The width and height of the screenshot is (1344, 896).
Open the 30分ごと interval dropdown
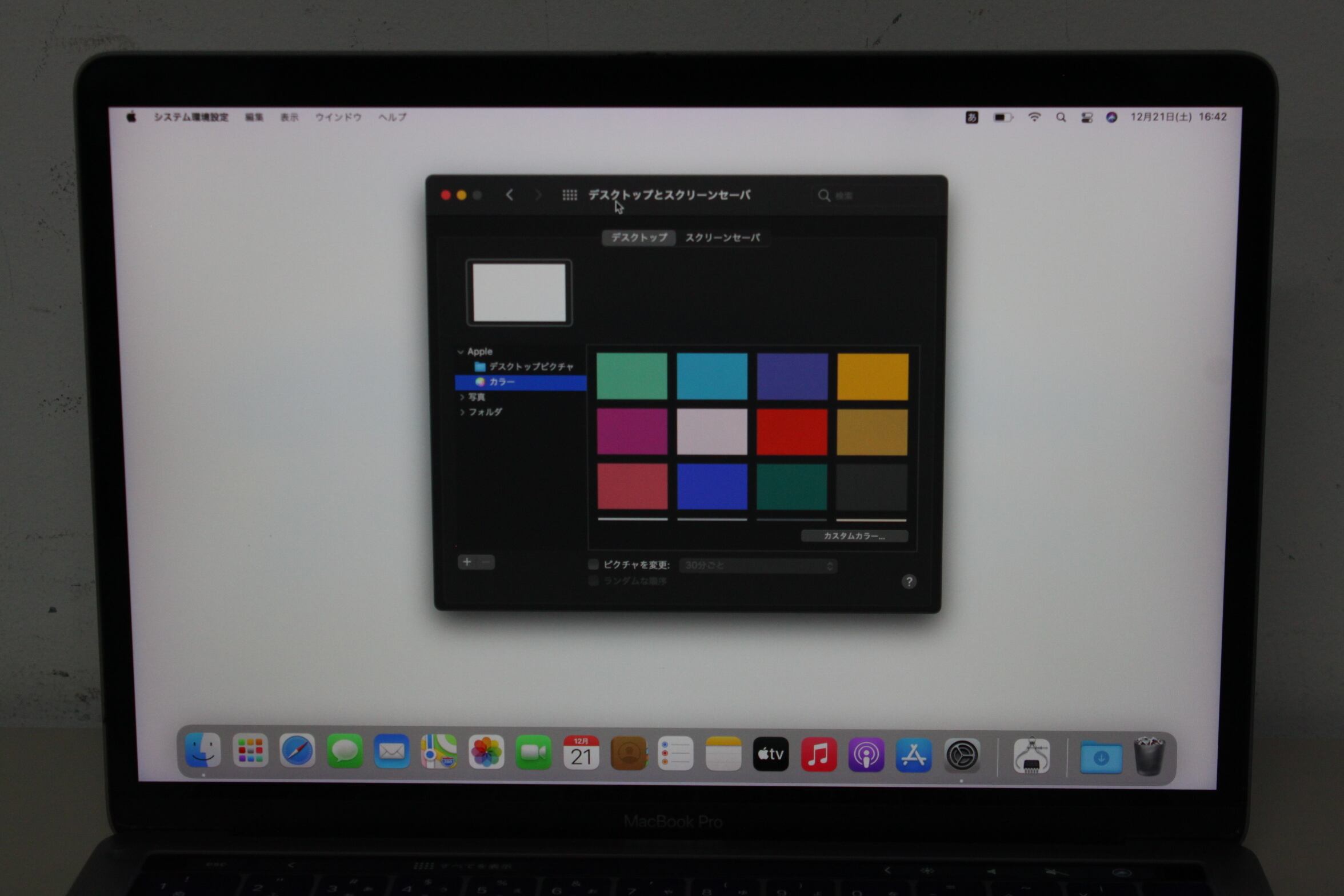pyautogui.click(x=758, y=566)
